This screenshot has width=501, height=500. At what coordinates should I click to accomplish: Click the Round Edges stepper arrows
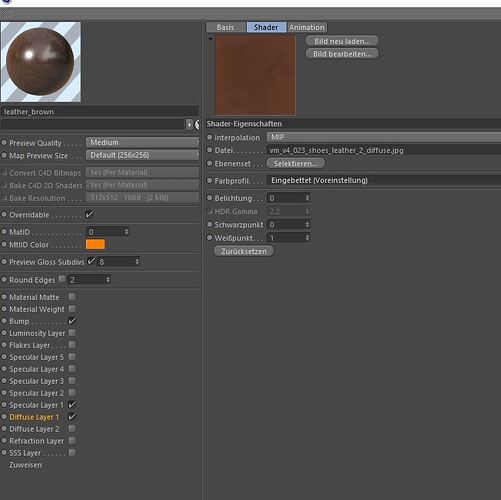(108, 280)
